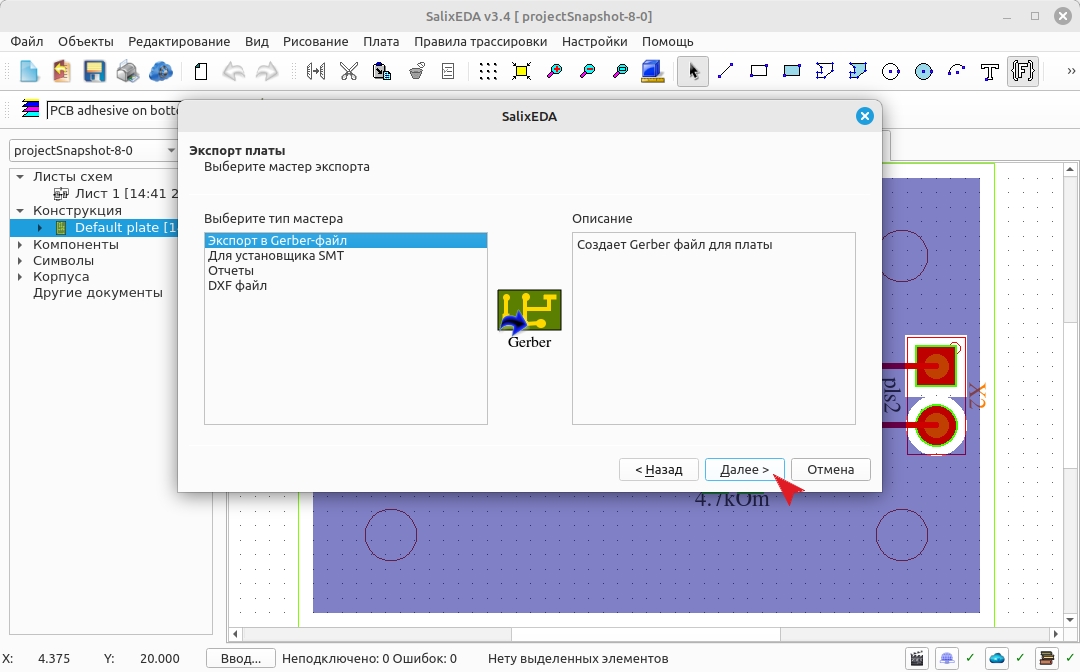Select the {F} field tool
Screen dimensions: 1080x672
[x=1023, y=71]
